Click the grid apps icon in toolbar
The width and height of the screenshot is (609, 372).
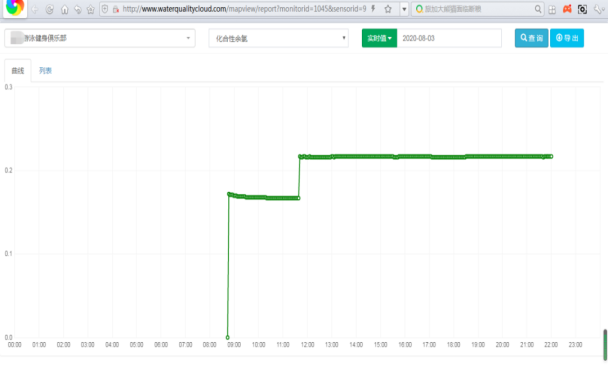[552, 10]
